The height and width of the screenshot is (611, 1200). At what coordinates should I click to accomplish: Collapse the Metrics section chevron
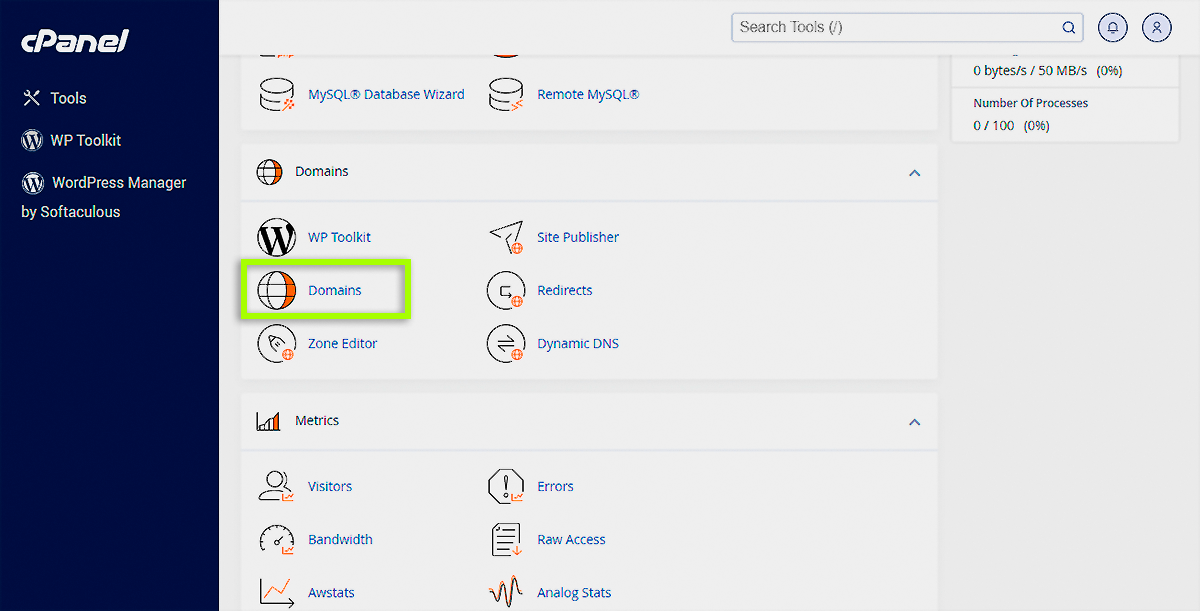click(x=914, y=422)
